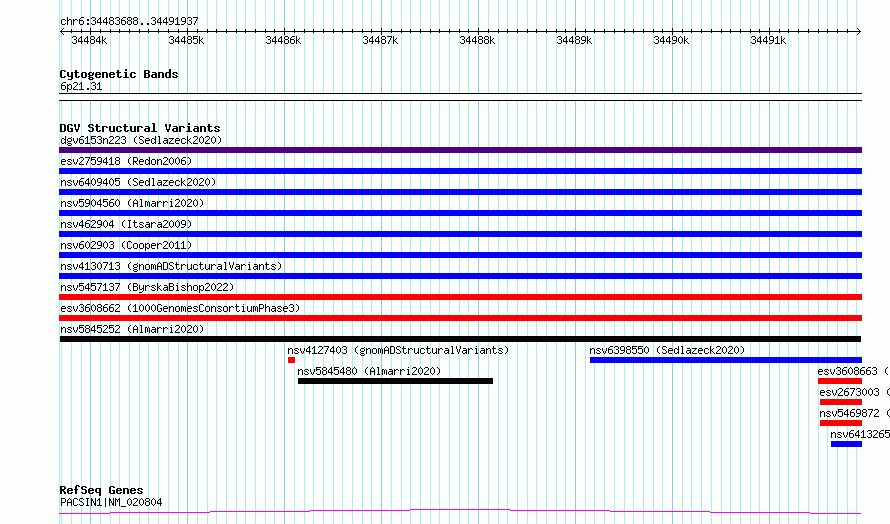890x524 pixels.
Task: Click the left arrow on the chromosome ruler
Action: coord(62,32)
